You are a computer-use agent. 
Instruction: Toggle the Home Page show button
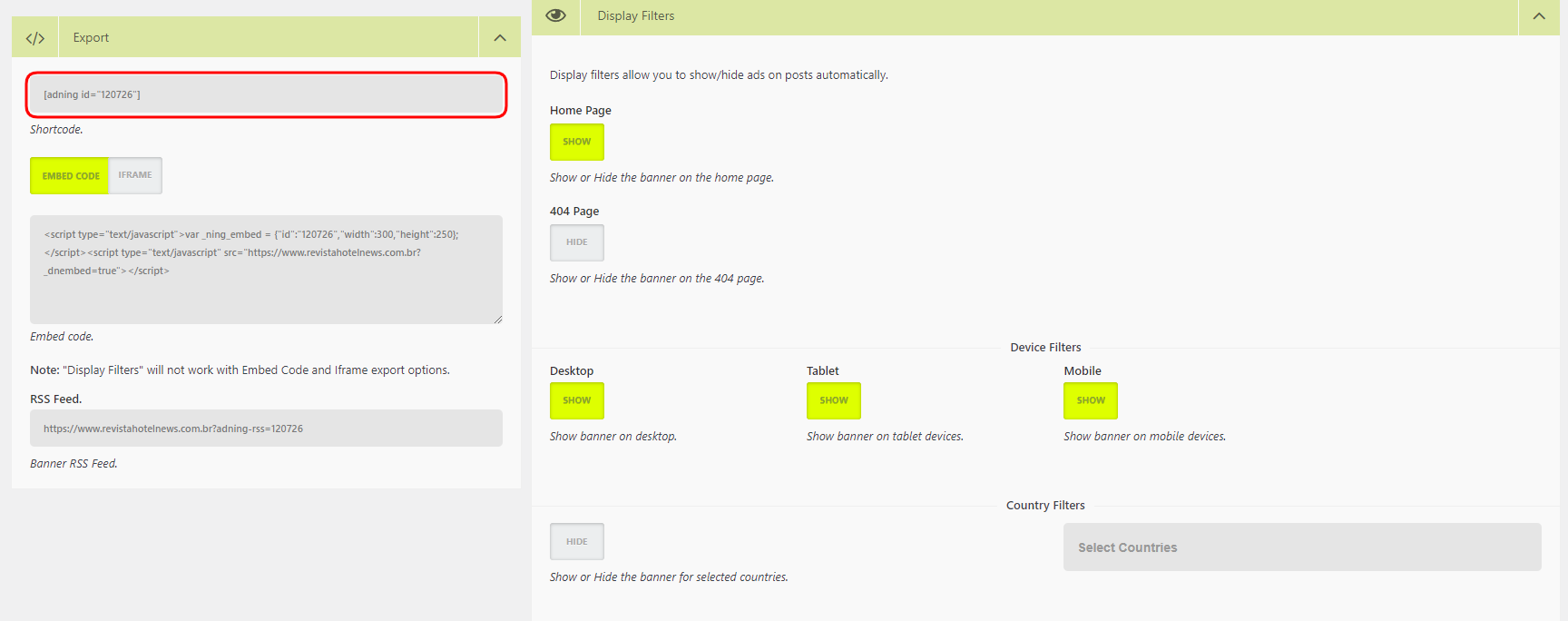(576, 142)
